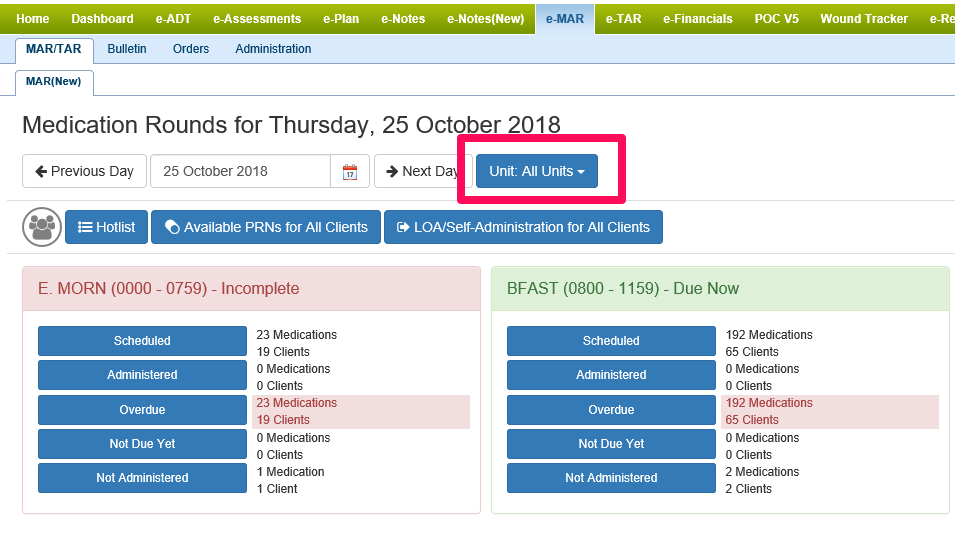The image size is (955, 533).
Task: Go to the Administration sub-tab
Action: pos(273,49)
